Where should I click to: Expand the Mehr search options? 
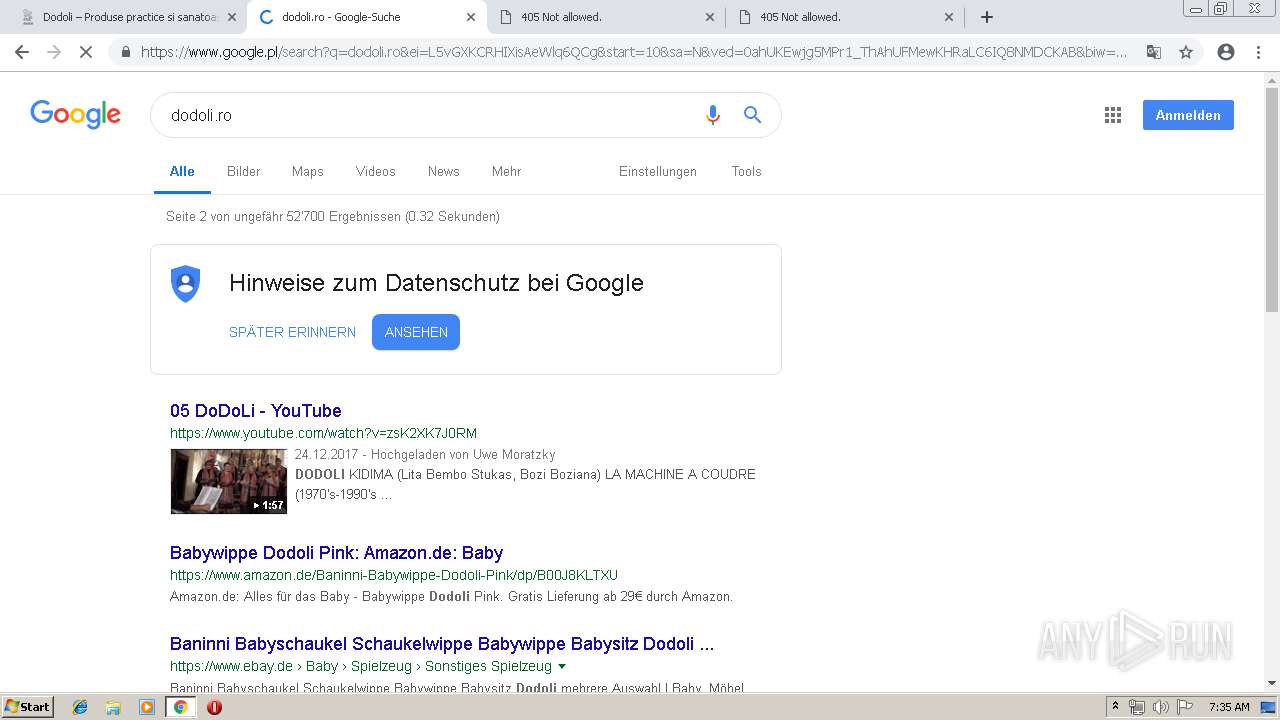pyautogui.click(x=507, y=171)
